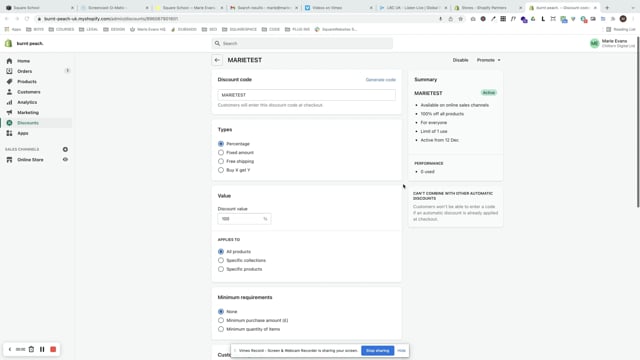The image size is (640, 360).
Task: Stop recording with the red square
Action: pos(53,349)
